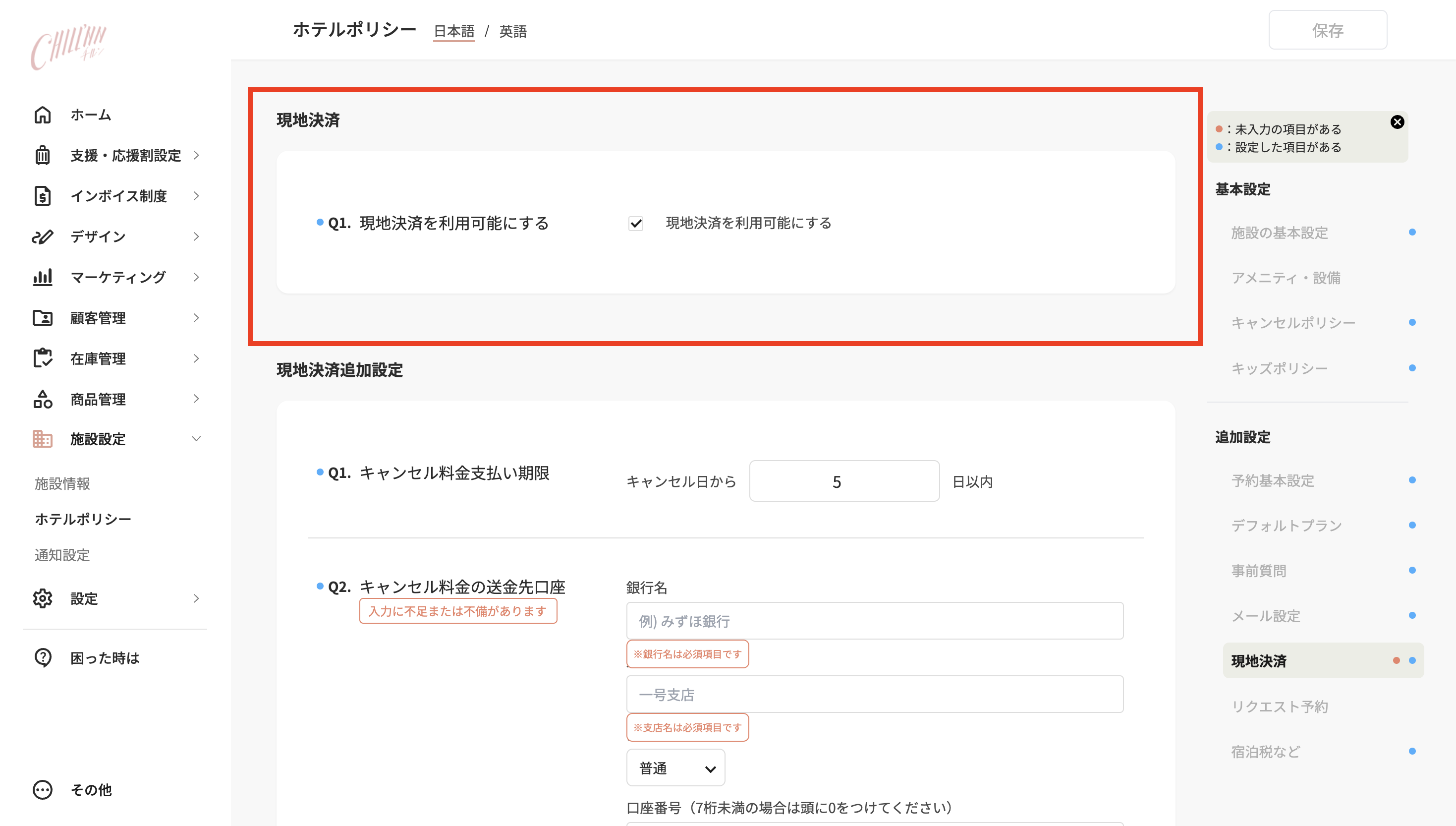
Task: Open 支援・応援割設定 via its trash-style icon
Action: 43,156
